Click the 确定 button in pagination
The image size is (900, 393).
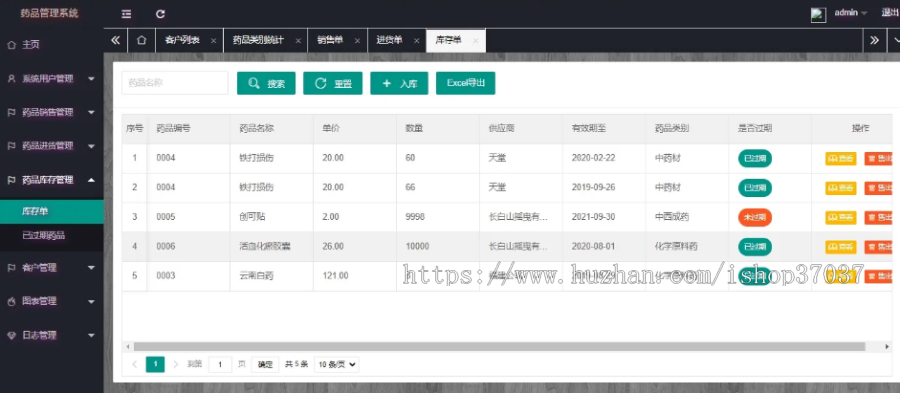(x=265, y=364)
